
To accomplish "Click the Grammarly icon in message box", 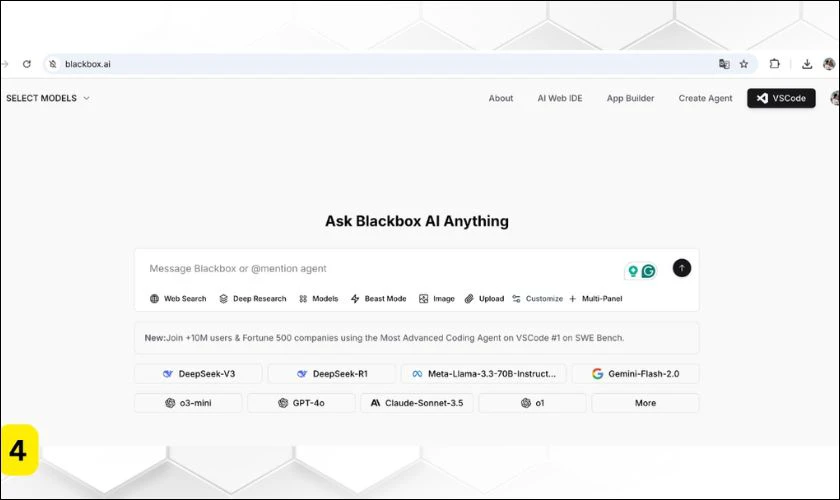I will [648, 271].
